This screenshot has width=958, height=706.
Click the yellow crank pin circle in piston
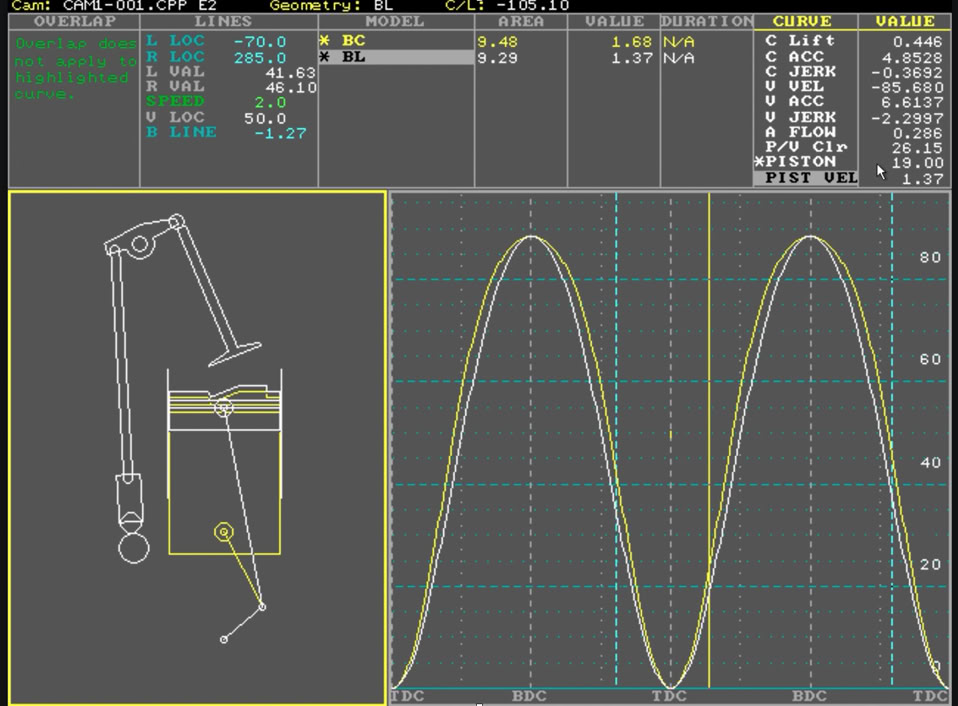224,532
